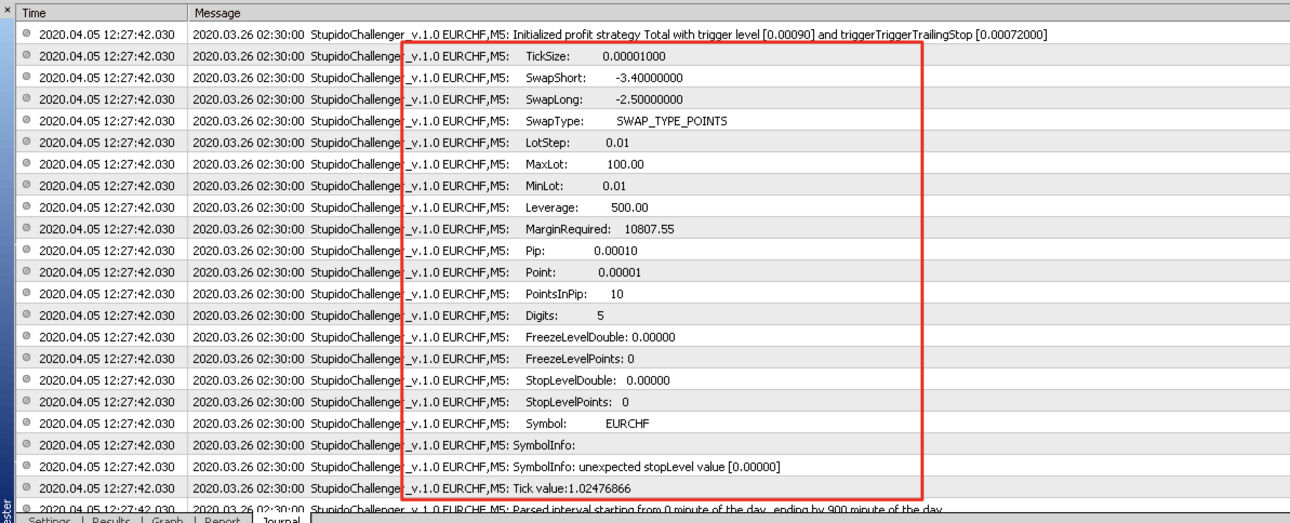Select the 'FreezeLevelDouble: 0.00000' log message
Viewport: 1290px width, 523px height.
[434, 337]
